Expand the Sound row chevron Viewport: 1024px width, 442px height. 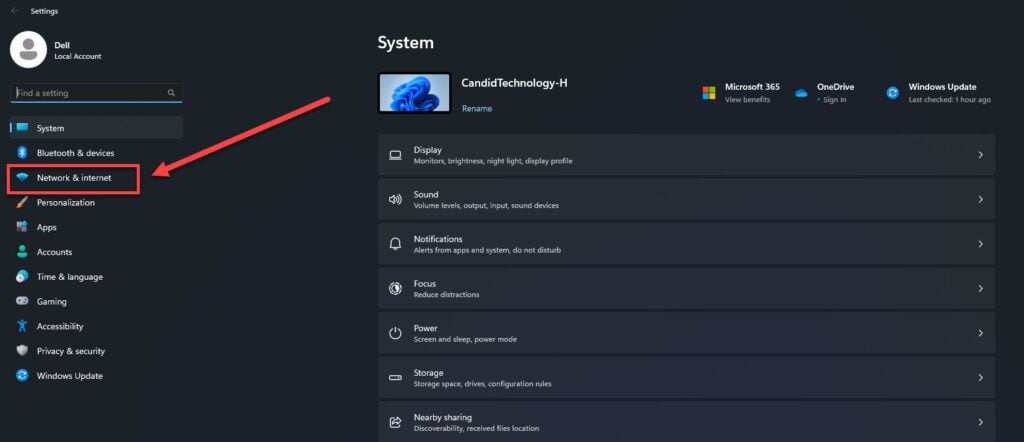click(980, 199)
